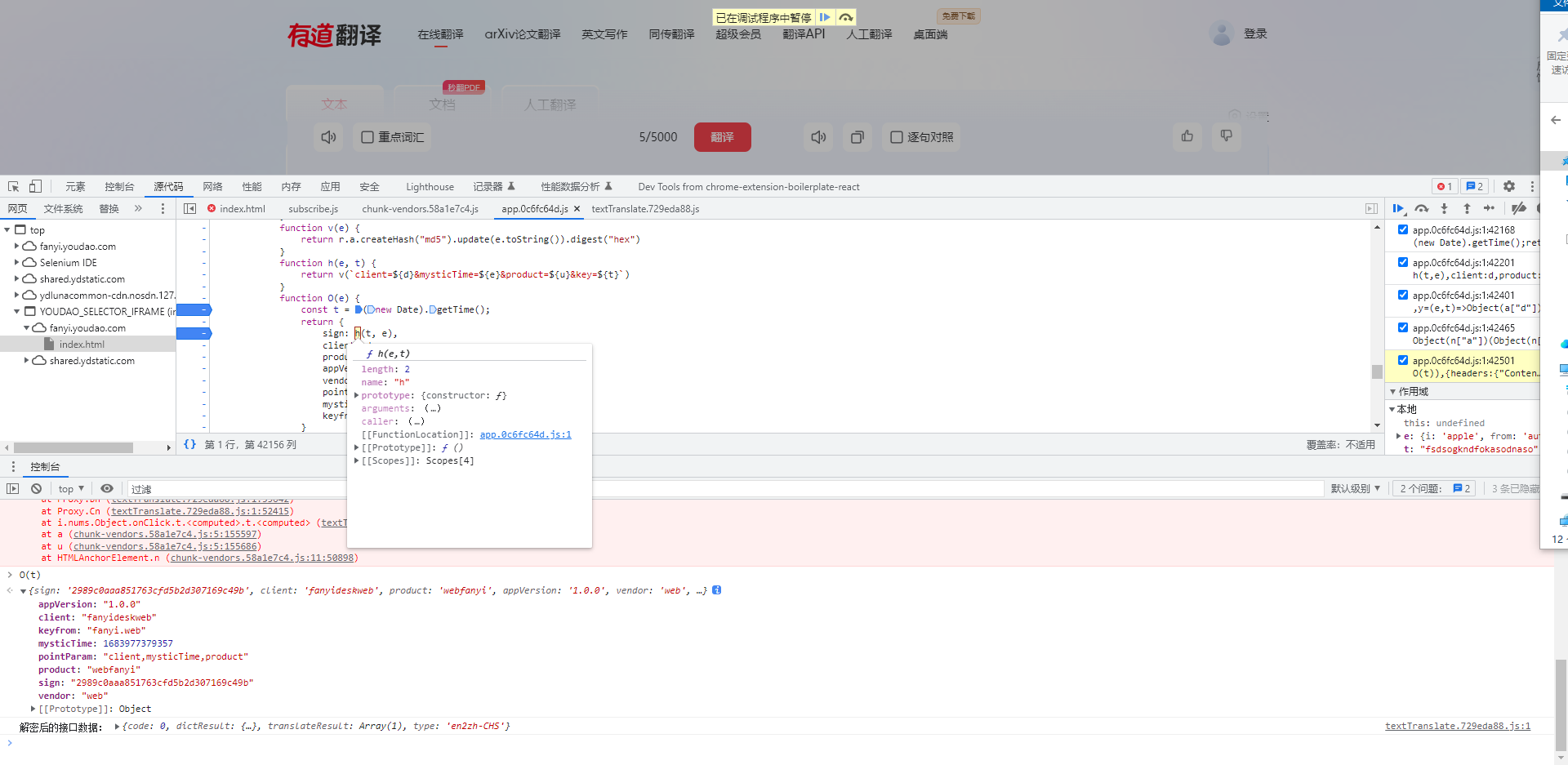Select index.html in the file tree
This screenshot has width=1568, height=765.
pos(82,345)
